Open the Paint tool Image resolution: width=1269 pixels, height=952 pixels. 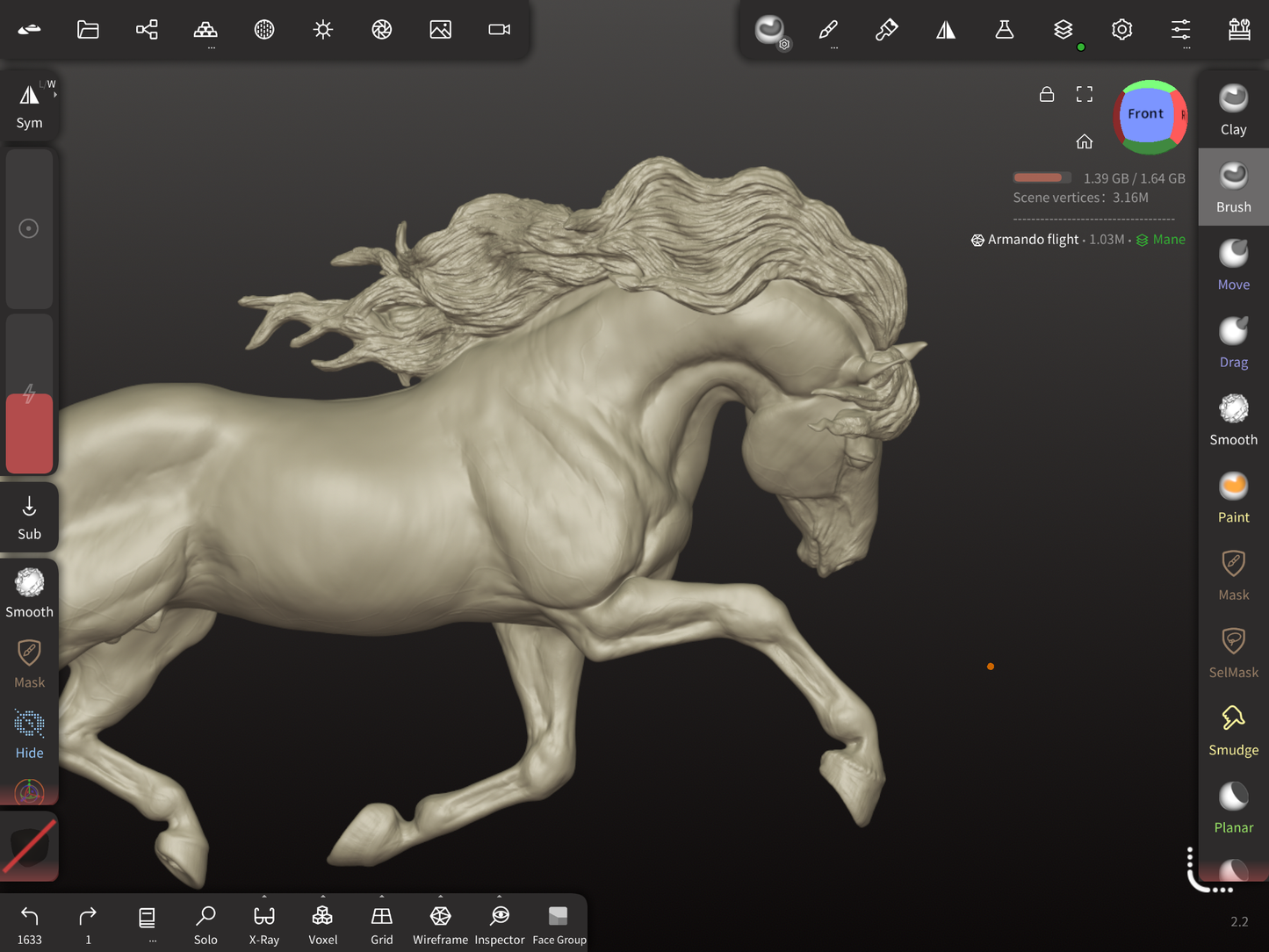pyautogui.click(x=1233, y=497)
